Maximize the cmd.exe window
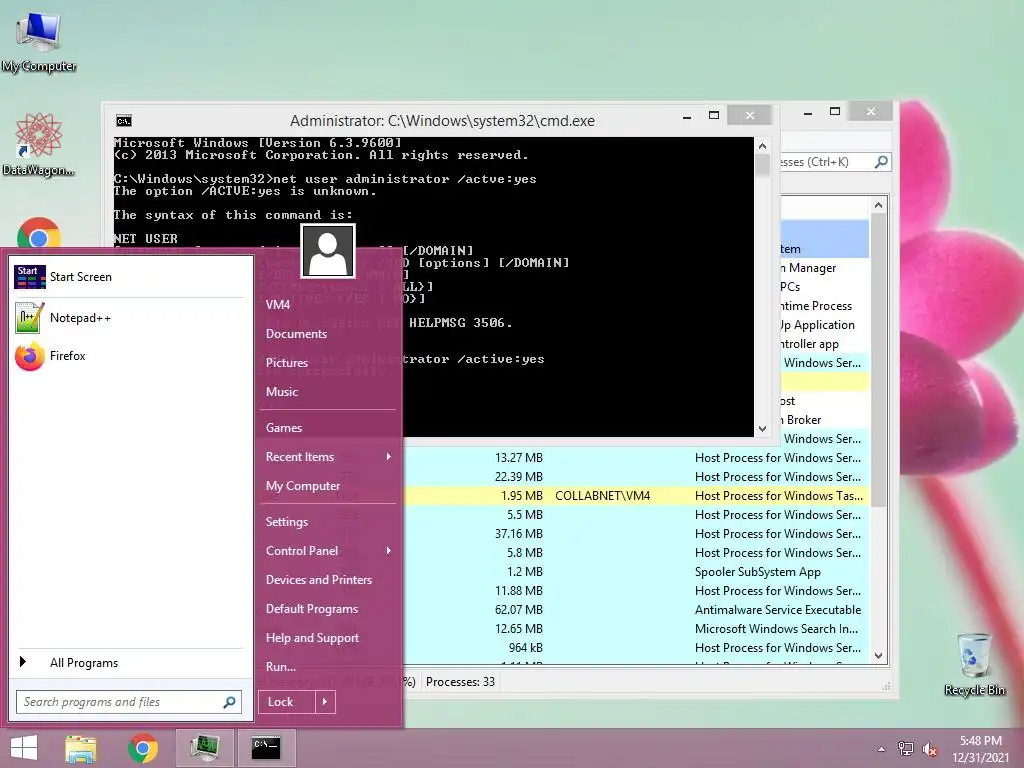 714,116
